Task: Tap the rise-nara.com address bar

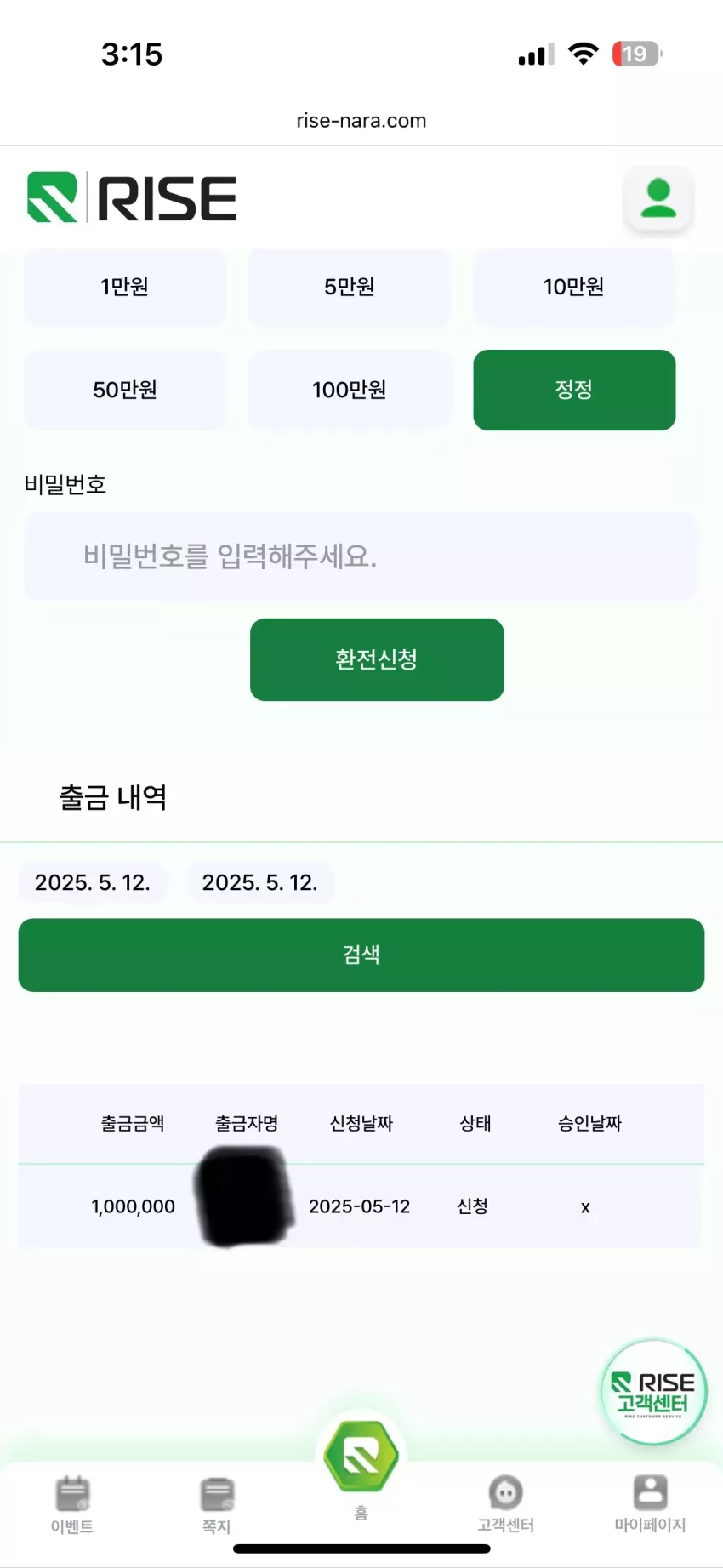Action: (361, 121)
